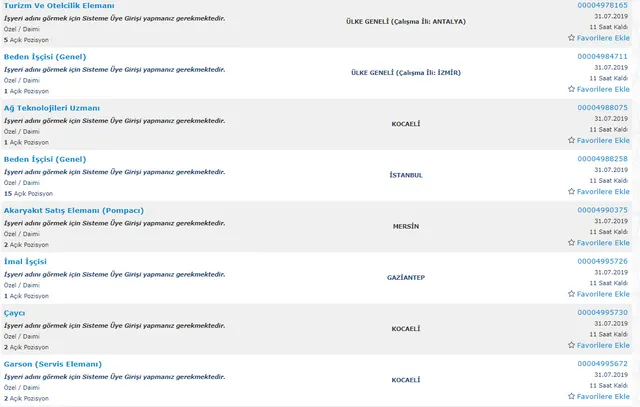Star the Çaycı job in Kocaeli
The height and width of the screenshot is (407, 640).
click(x=572, y=345)
